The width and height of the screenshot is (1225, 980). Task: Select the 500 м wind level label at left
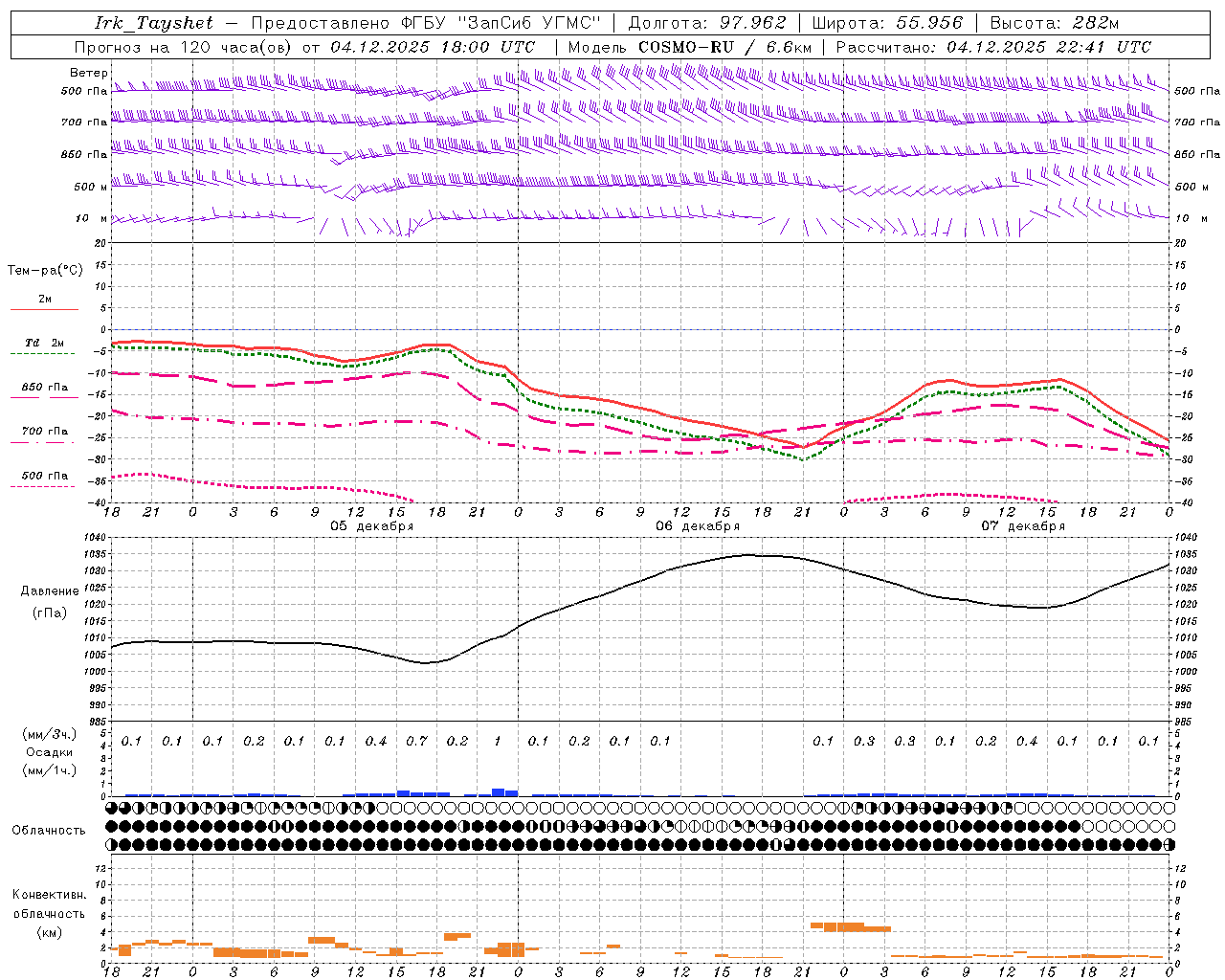point(91,187)
